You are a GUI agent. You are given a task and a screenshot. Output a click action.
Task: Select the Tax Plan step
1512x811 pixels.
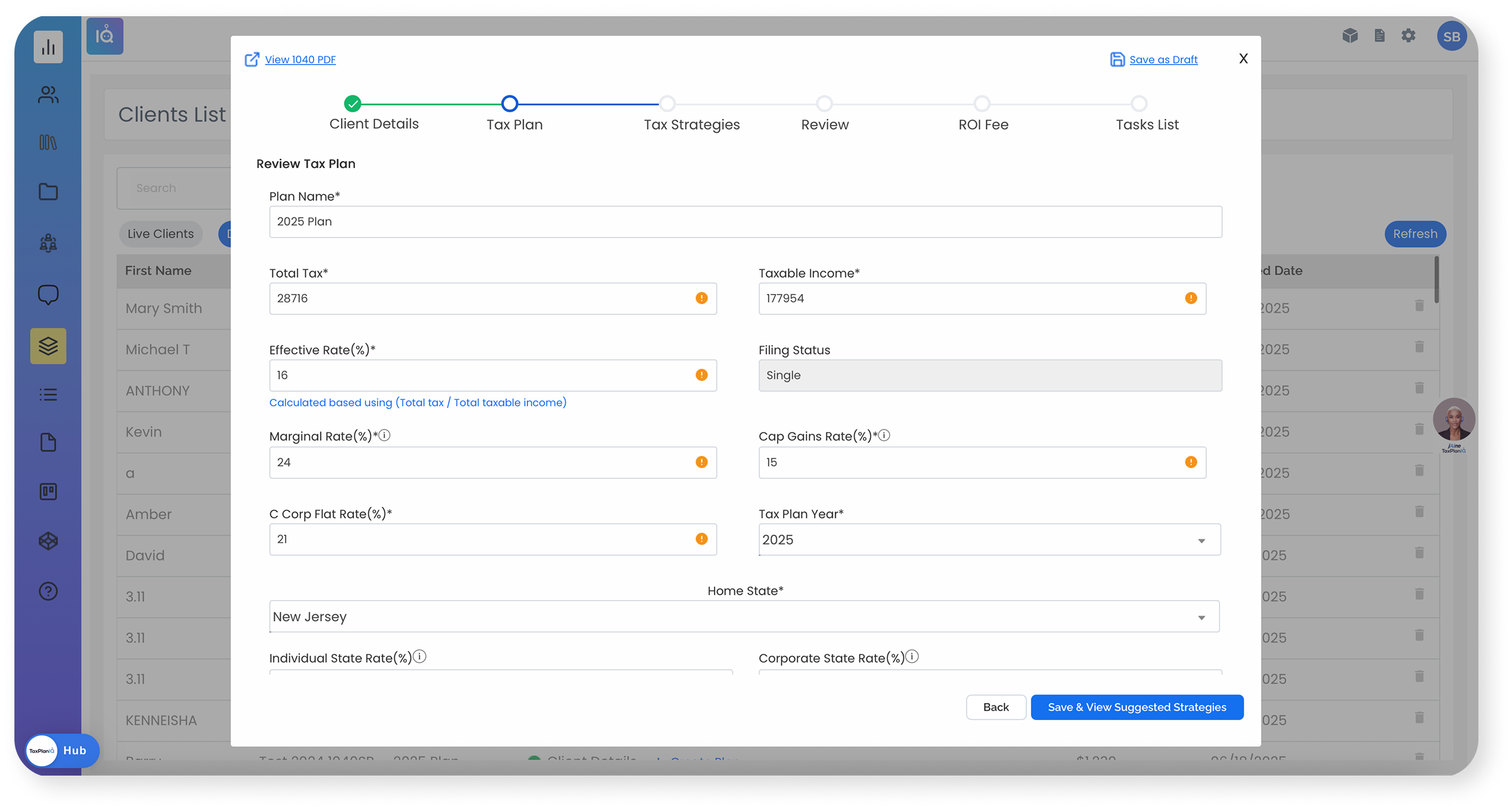click(x=510, y=104)
